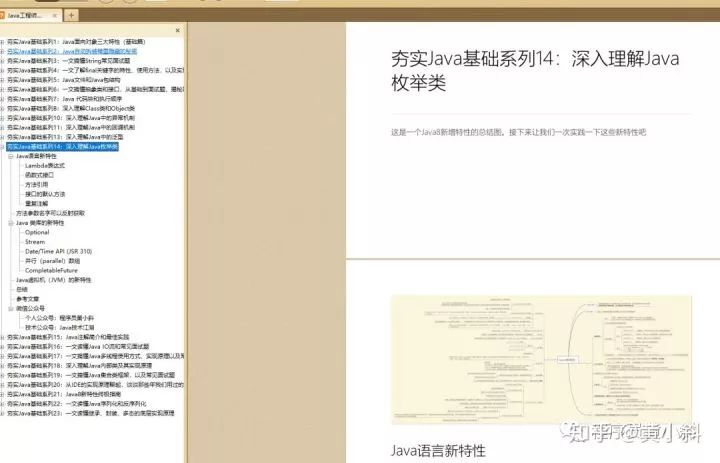
Task: Click the Java8 mind map image in the page
Action: coord(541,360)
